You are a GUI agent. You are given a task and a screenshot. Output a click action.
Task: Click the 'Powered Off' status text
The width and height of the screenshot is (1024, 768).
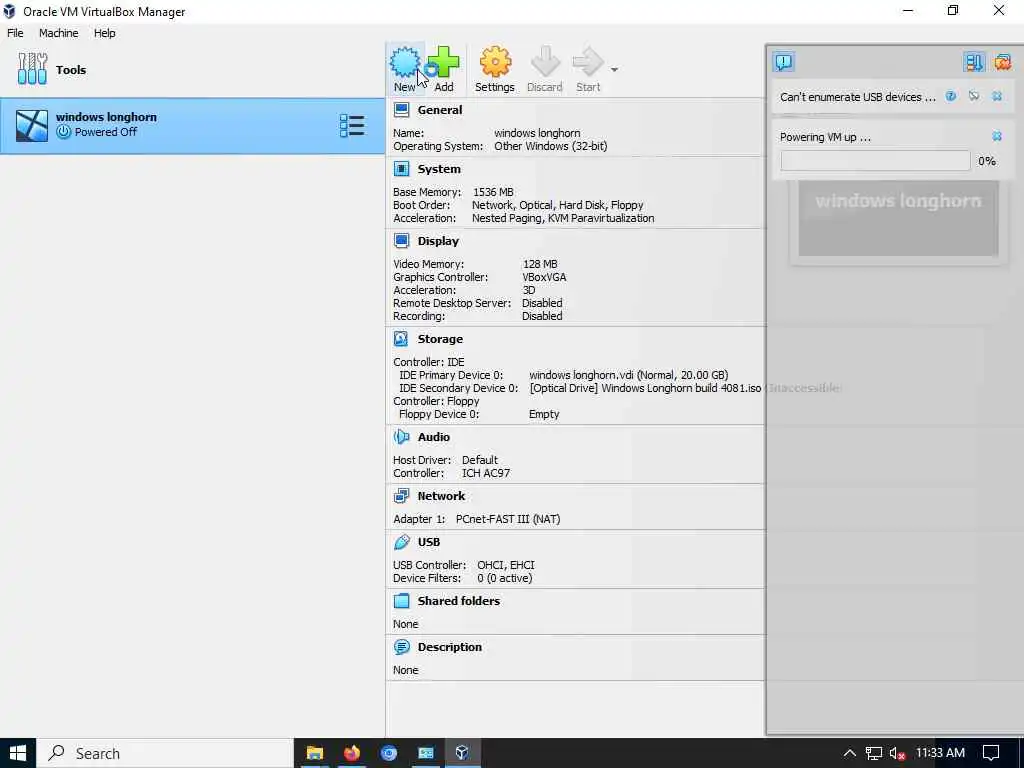[x=106, y=132]
